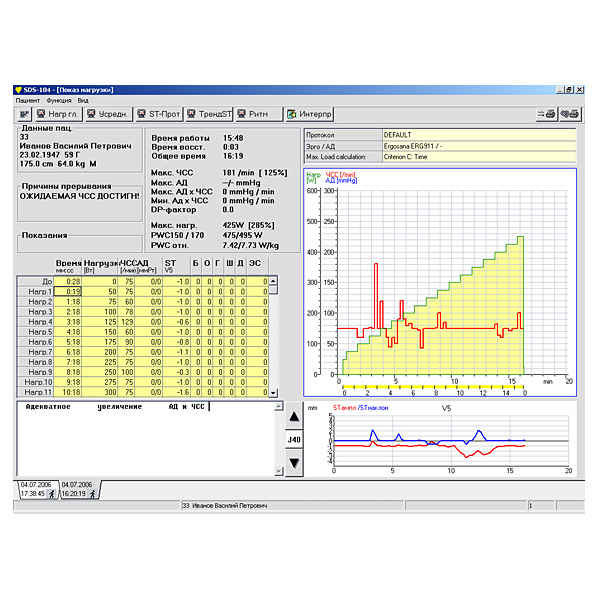
Task: Open the ST-Прот protocol view
Action: tap(159, 114)
